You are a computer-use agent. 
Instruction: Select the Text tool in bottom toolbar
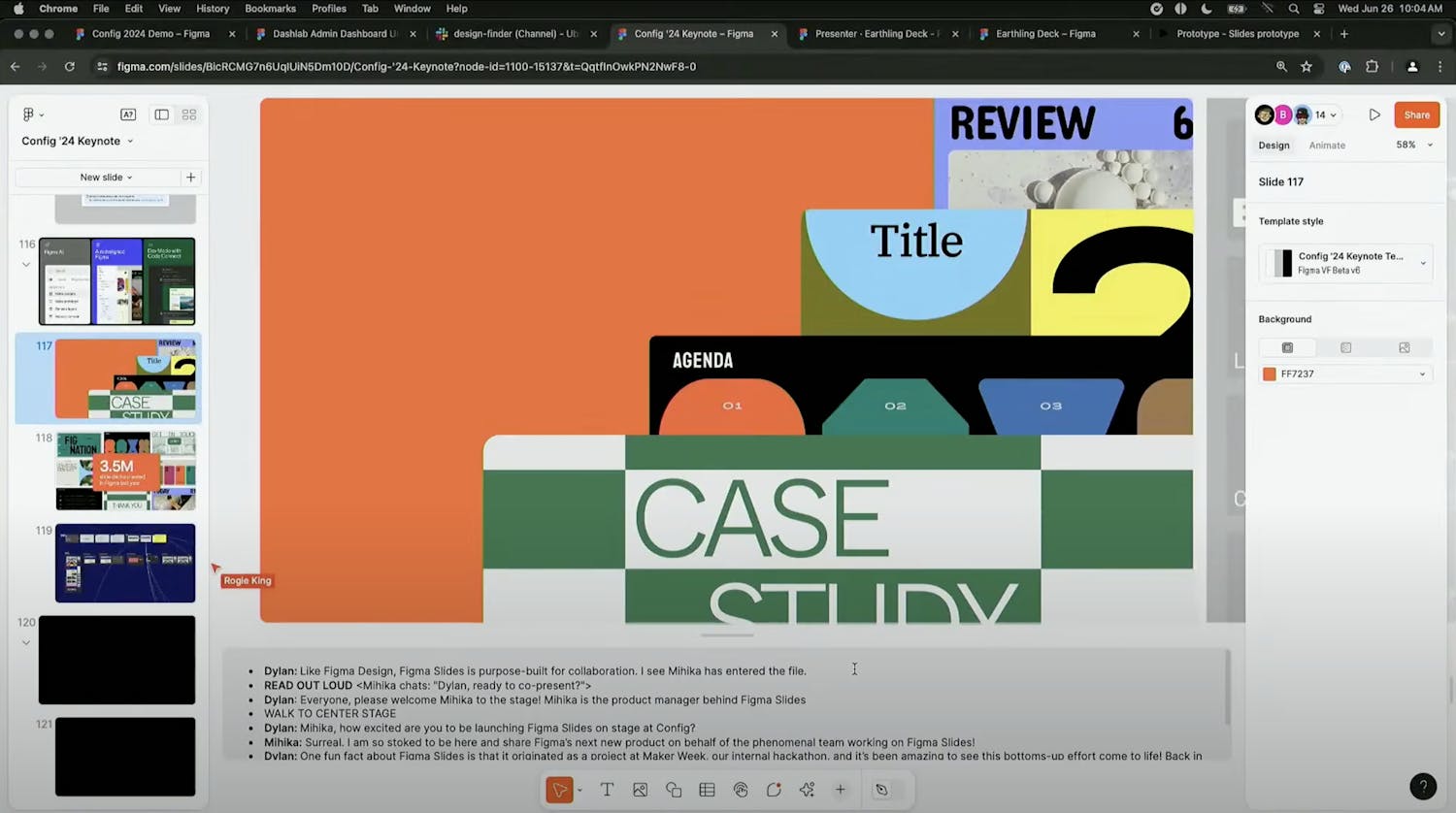pyautogui.click(x=607, y=790)
